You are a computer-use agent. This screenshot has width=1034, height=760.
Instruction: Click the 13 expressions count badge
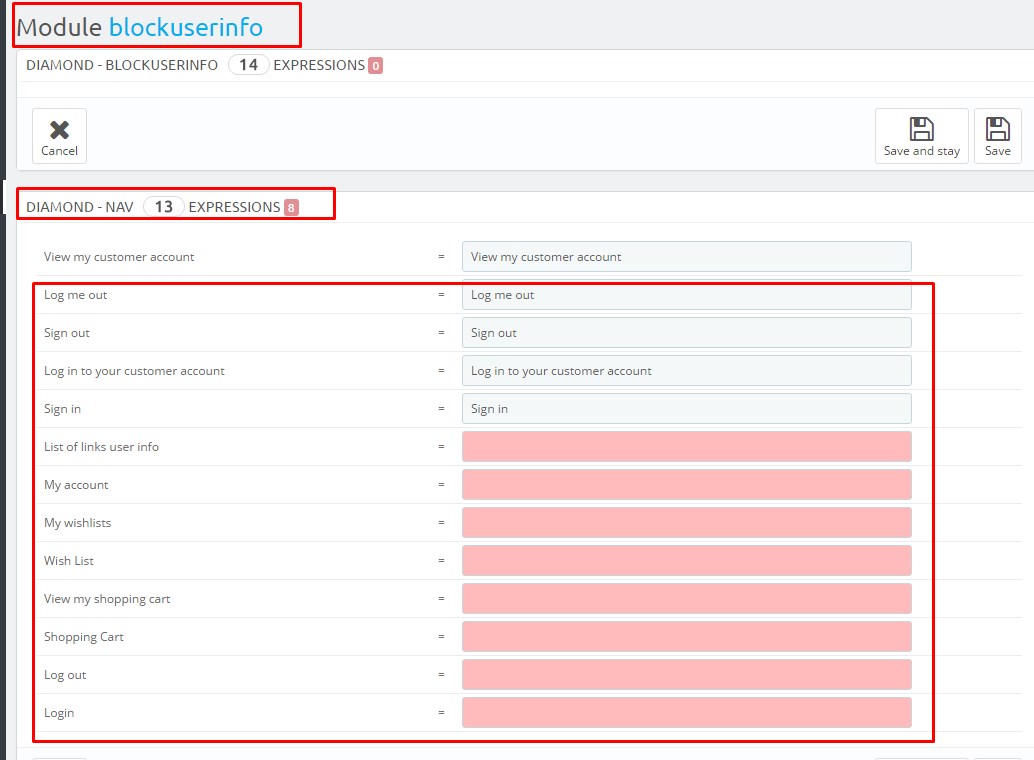pos(164,206)
